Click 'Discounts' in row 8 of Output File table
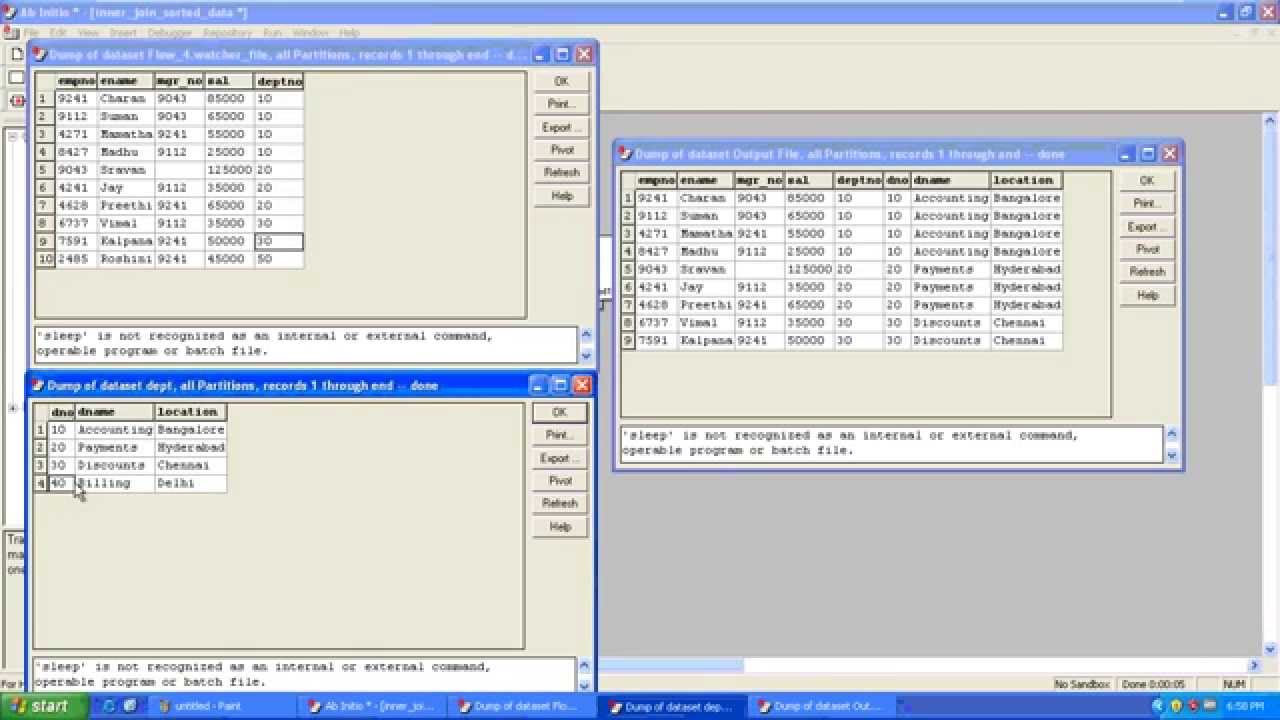Viewport: 1280px width, 720px height. coord(950,323)
